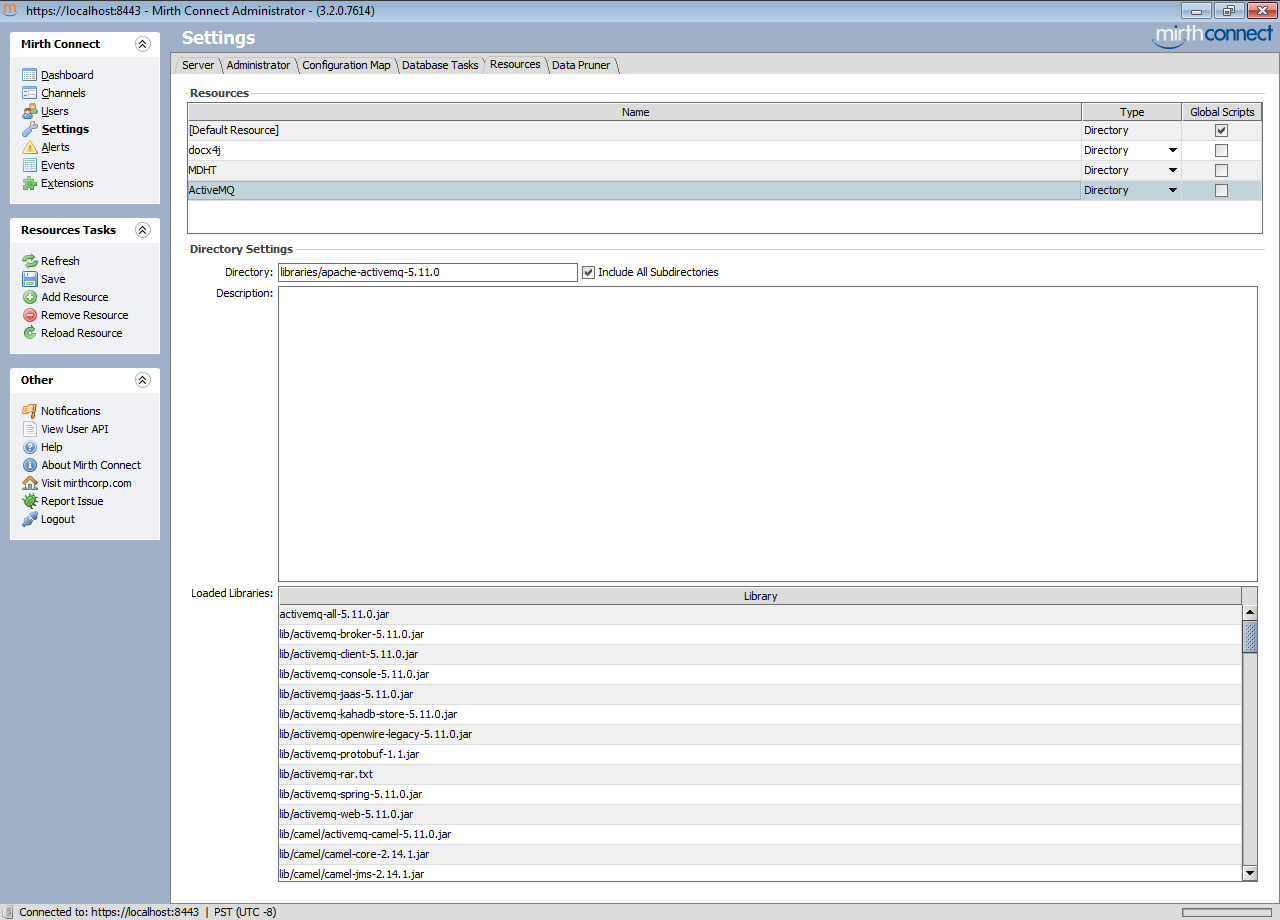Collapse the Resources Tasks panel
1280x920 pixels.
(x=143, y=230)
